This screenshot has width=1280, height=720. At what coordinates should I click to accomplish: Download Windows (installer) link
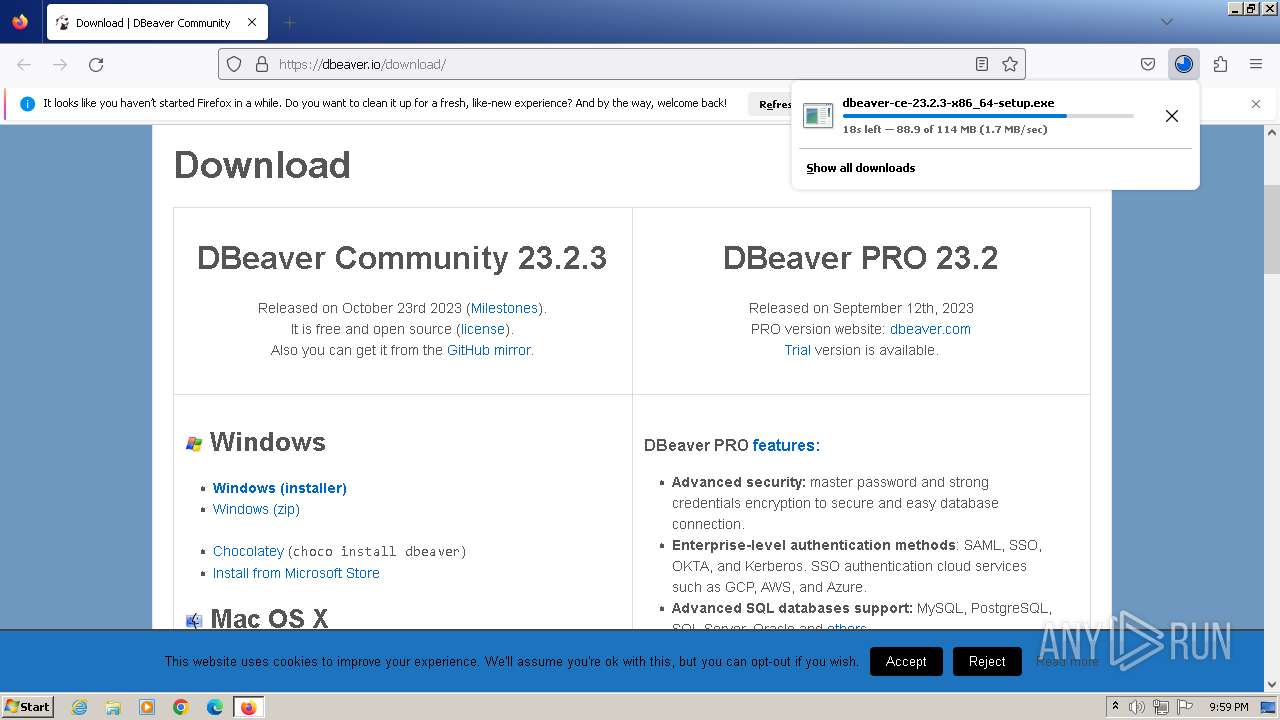[280, 488]
